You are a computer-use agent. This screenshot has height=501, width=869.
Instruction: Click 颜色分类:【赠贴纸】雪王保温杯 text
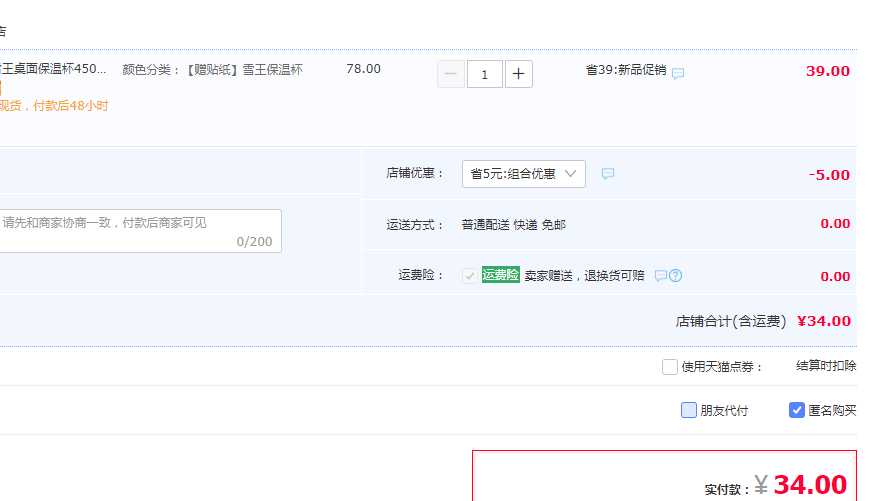(x=213, y=70)
